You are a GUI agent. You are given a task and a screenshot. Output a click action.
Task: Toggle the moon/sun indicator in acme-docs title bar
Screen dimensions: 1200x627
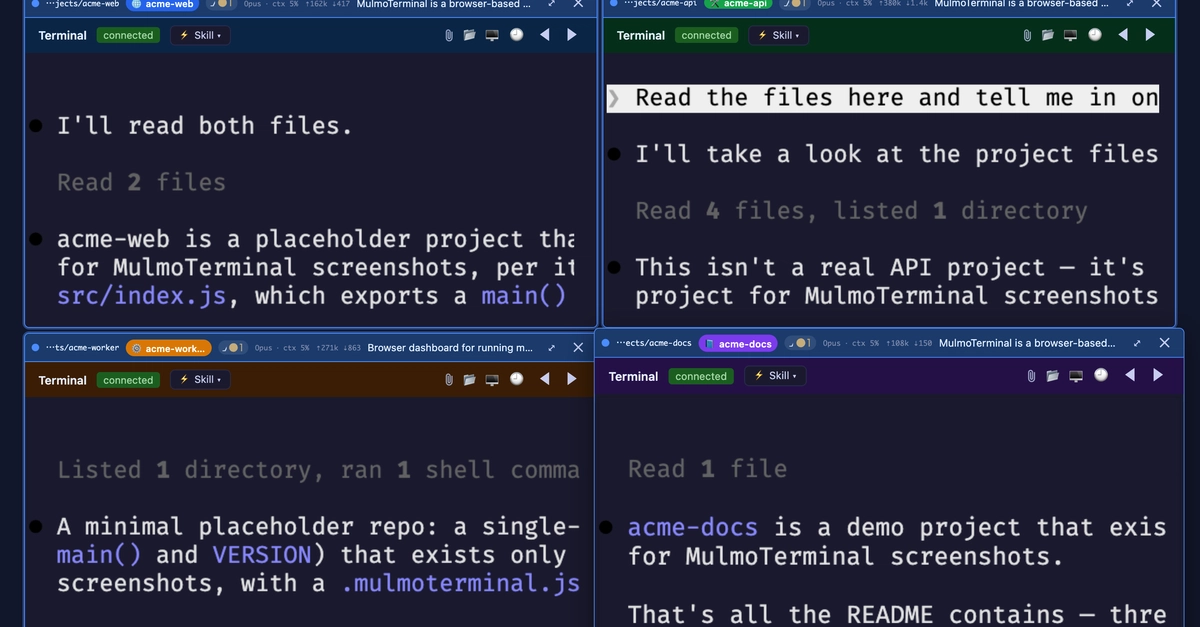(x=800, y=343)
